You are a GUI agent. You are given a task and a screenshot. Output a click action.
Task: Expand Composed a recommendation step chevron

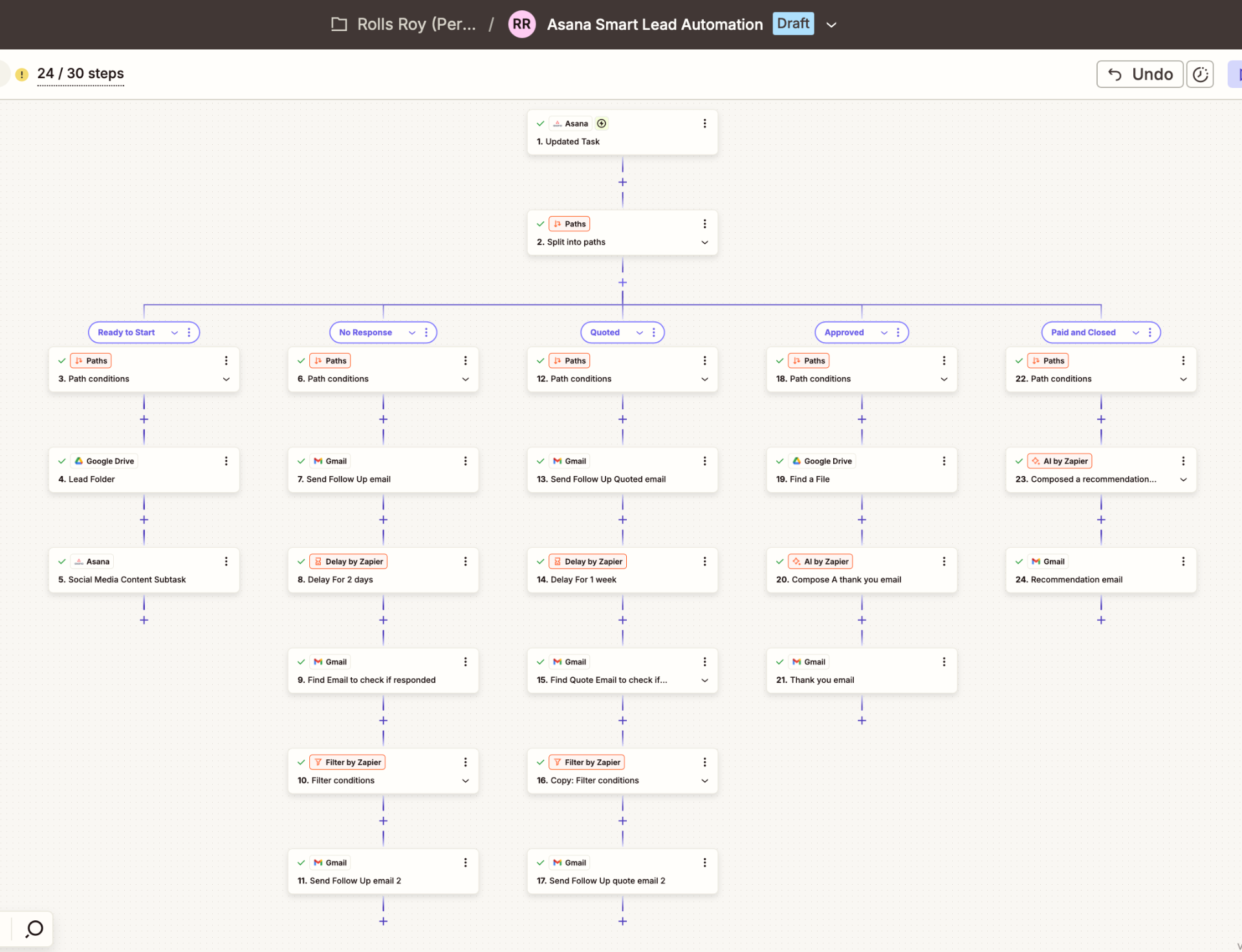1183,480
